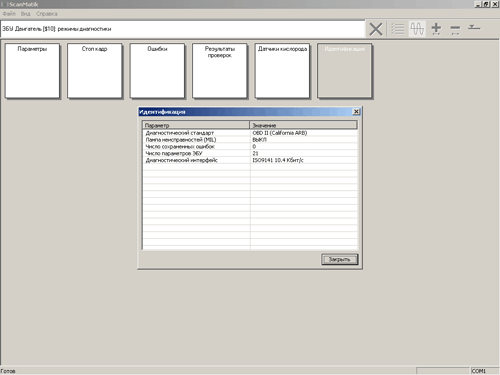Click the COM1 status bar entry
Viewport: 500px width, 375px height.
coord(478,371)
